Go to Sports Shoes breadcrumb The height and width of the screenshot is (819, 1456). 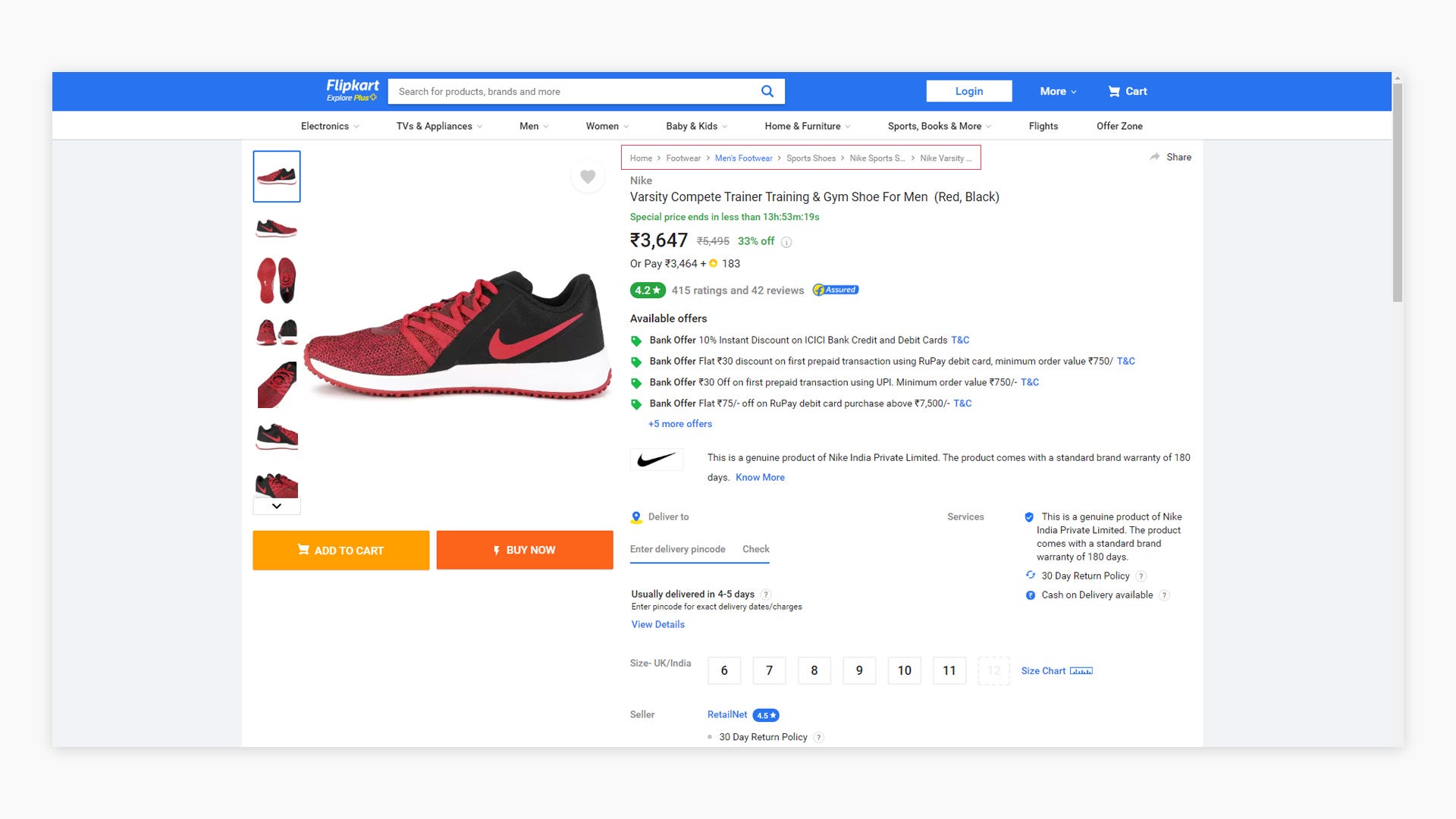811,158
